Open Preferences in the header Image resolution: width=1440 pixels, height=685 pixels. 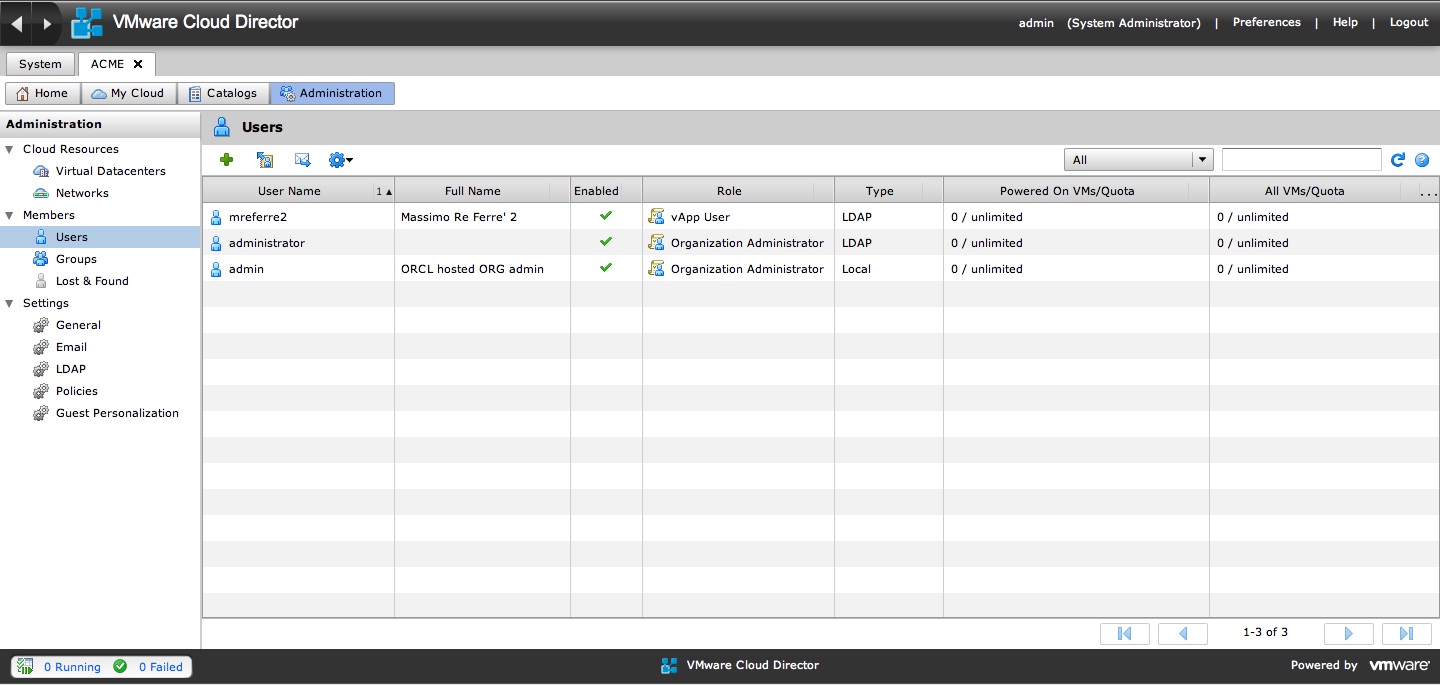[x=1267, y=22]
